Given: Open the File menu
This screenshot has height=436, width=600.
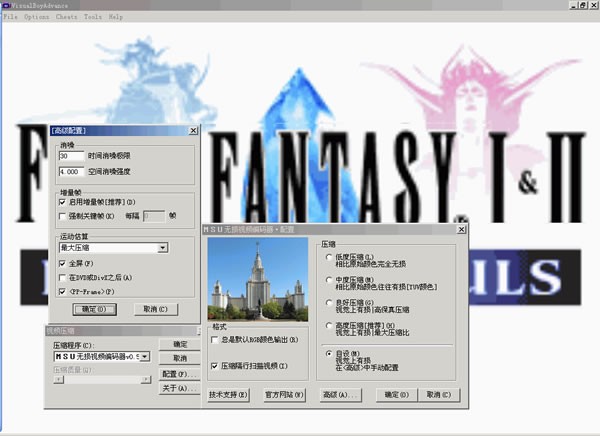Looking at the screenshot, I should 10,17.
